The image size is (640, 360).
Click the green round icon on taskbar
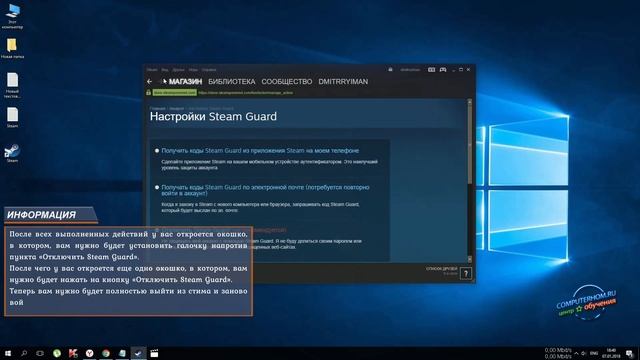tap(57, 353)
